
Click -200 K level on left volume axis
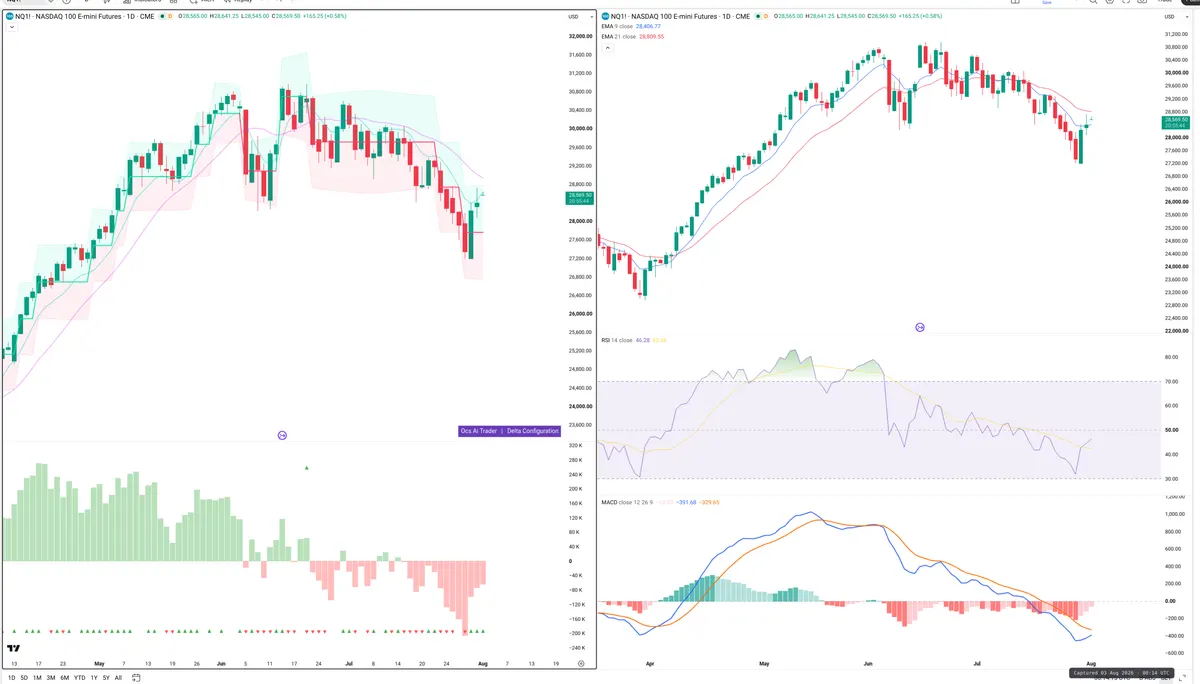(577, 633)
